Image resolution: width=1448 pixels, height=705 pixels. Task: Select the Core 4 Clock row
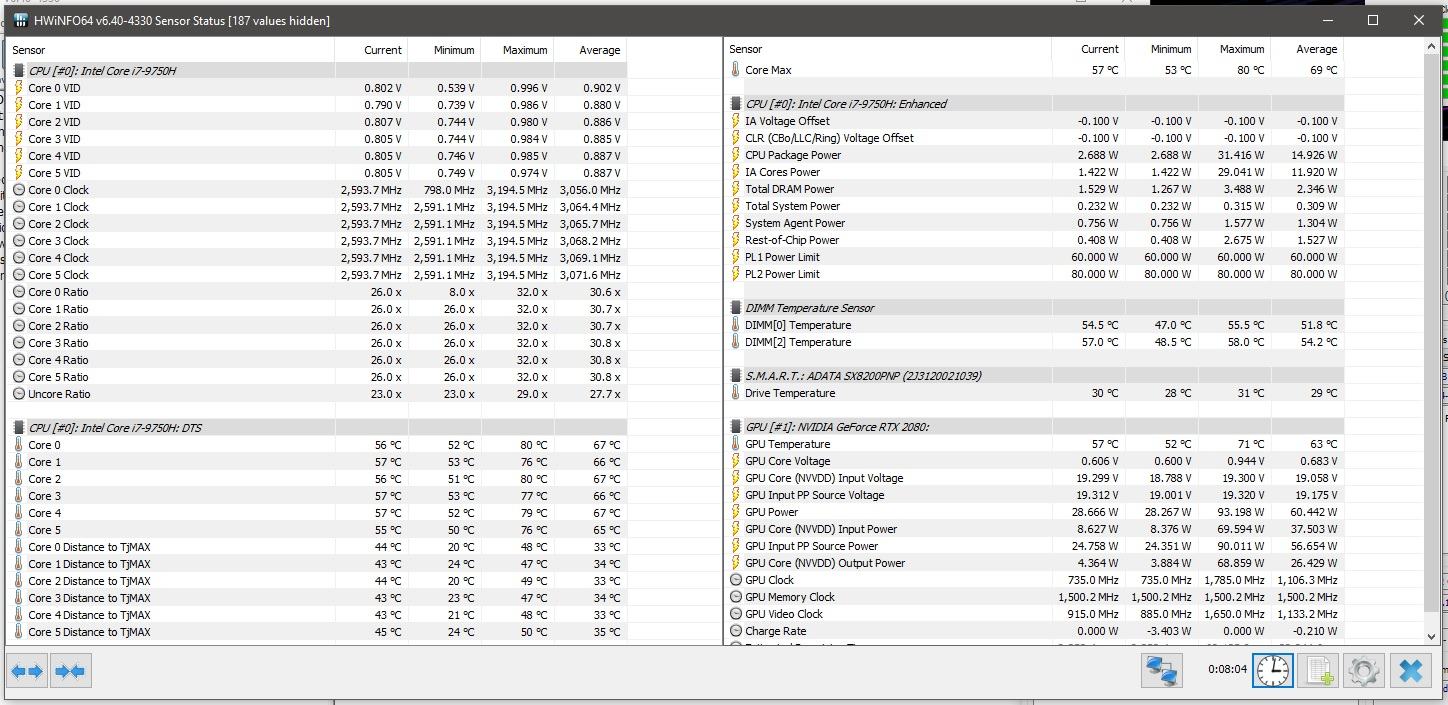point(318,258)
